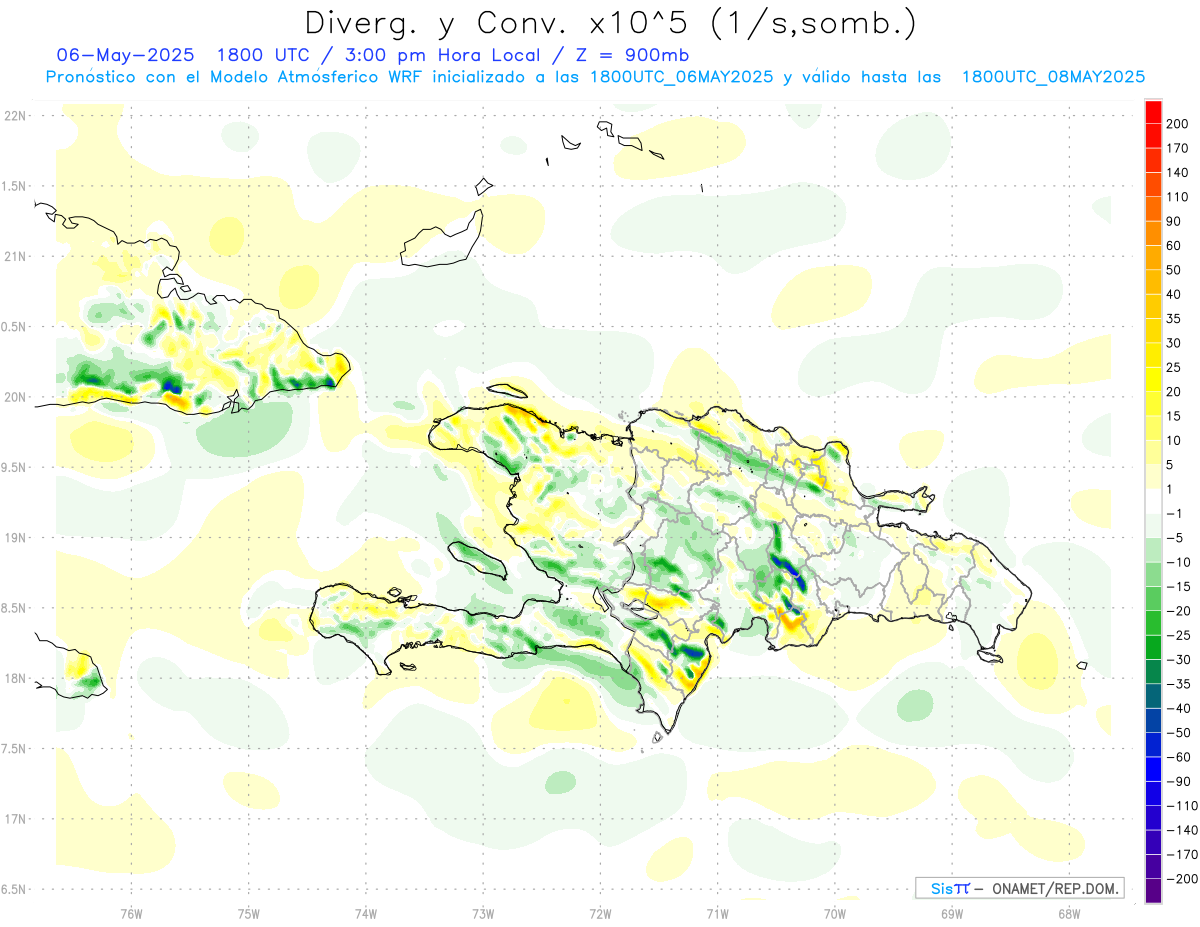Click the "-60" color scale label

[x=1180, y=757]
